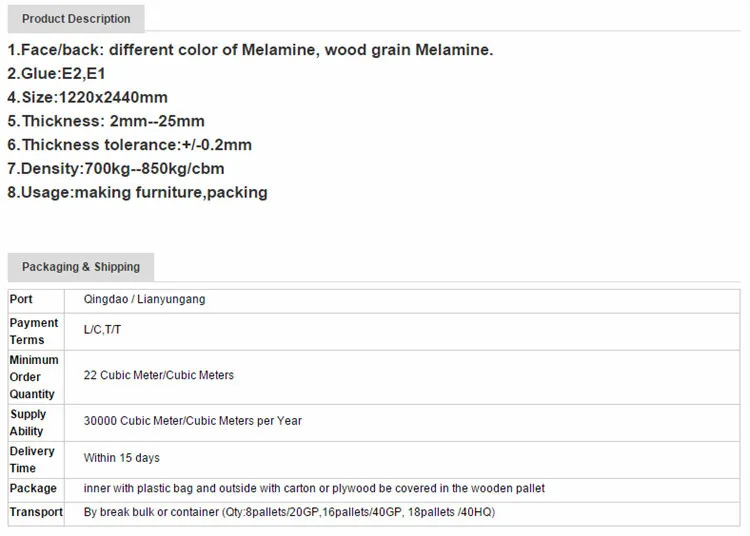The image size is (750, 536).
Task: Click the Usage:making furniture,packing line
Action: (137, 192)
